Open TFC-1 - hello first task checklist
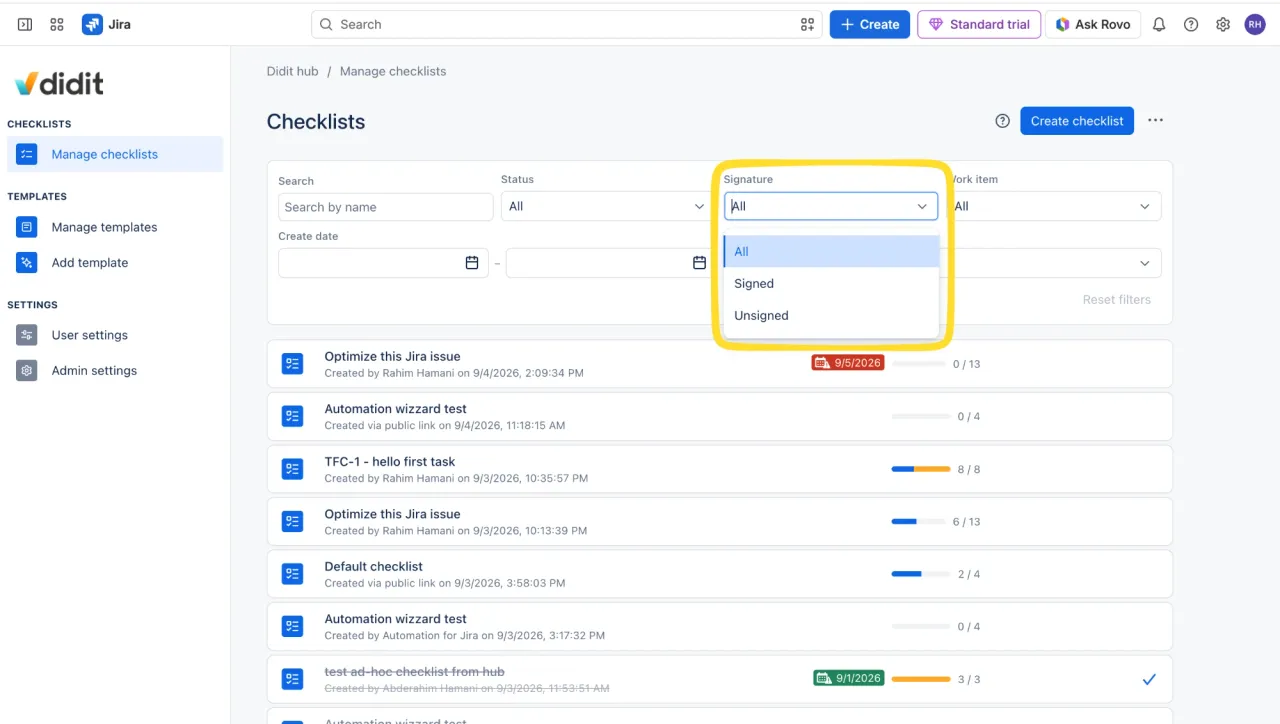The width and height of the screenshot is (1280, 724). point(719,469)
